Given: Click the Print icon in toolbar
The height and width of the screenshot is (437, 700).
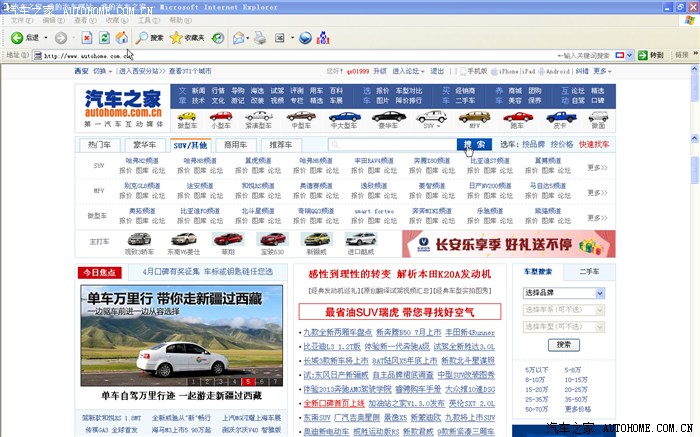Looking at the screenshot, I should [x=260, y=38].
